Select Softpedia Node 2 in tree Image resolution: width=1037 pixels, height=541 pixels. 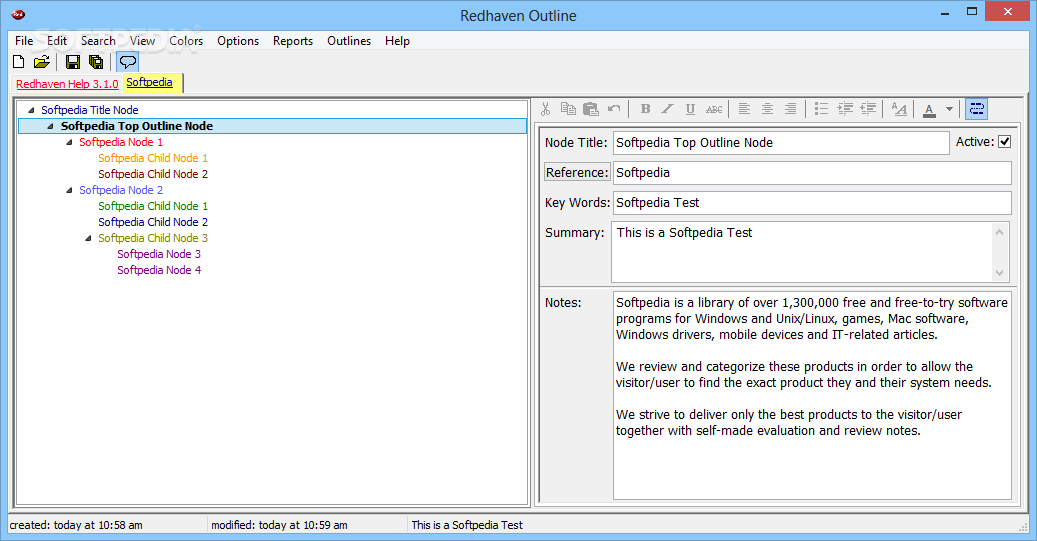coord(121,190)
